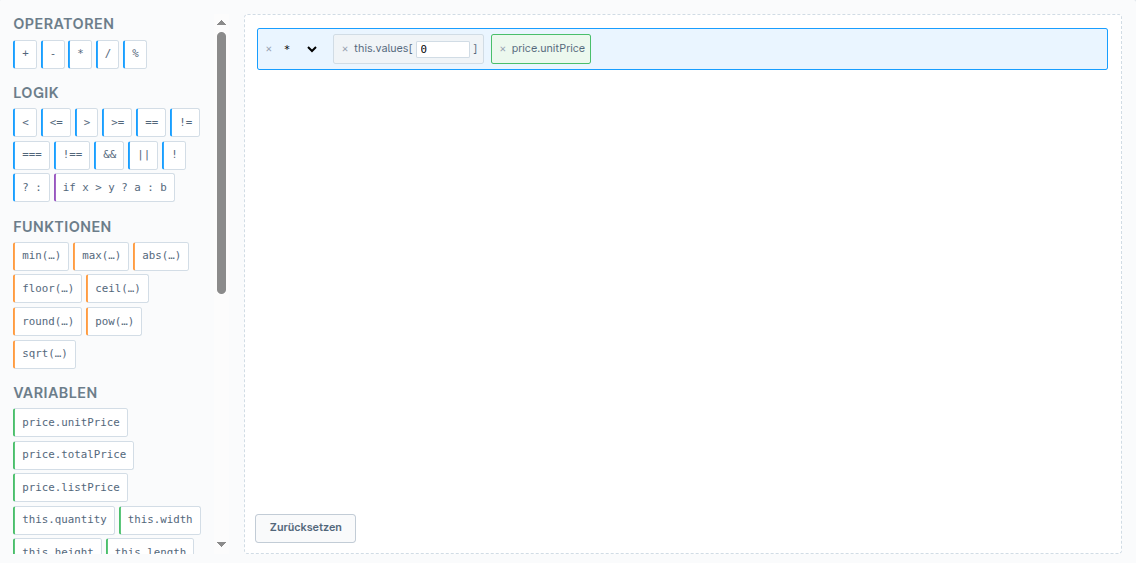Add the && logical AND block
The width and height of the screenshot is (1136, 563).
pos(109,155)
